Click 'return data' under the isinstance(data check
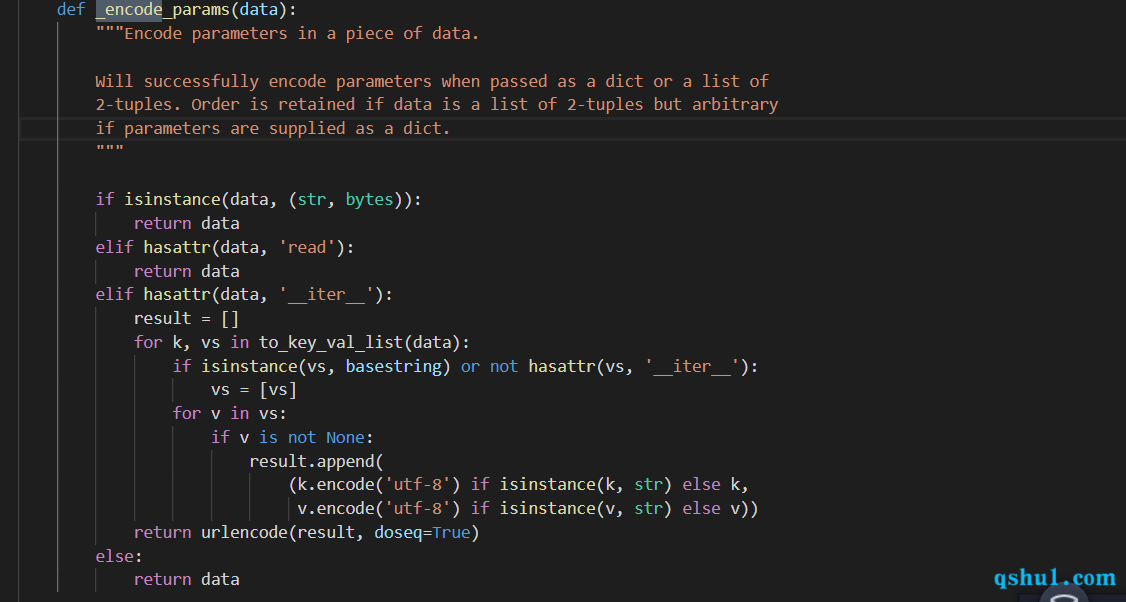Image resolution: width=1126 pixels, height=602 pixels. click(x=187, y=223)
